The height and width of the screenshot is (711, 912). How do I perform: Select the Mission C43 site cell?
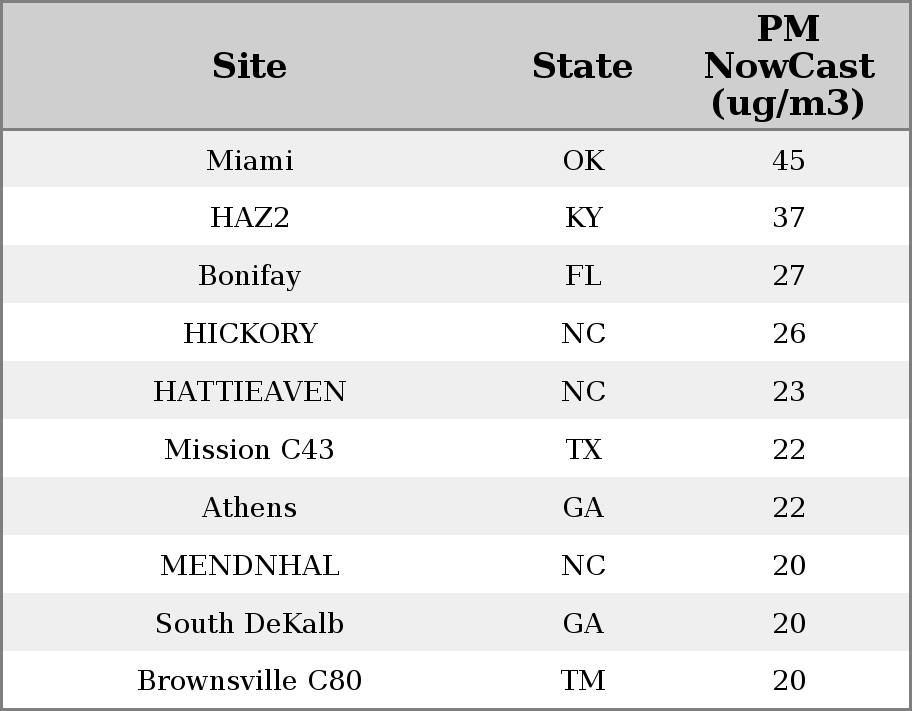coord(249,450)
